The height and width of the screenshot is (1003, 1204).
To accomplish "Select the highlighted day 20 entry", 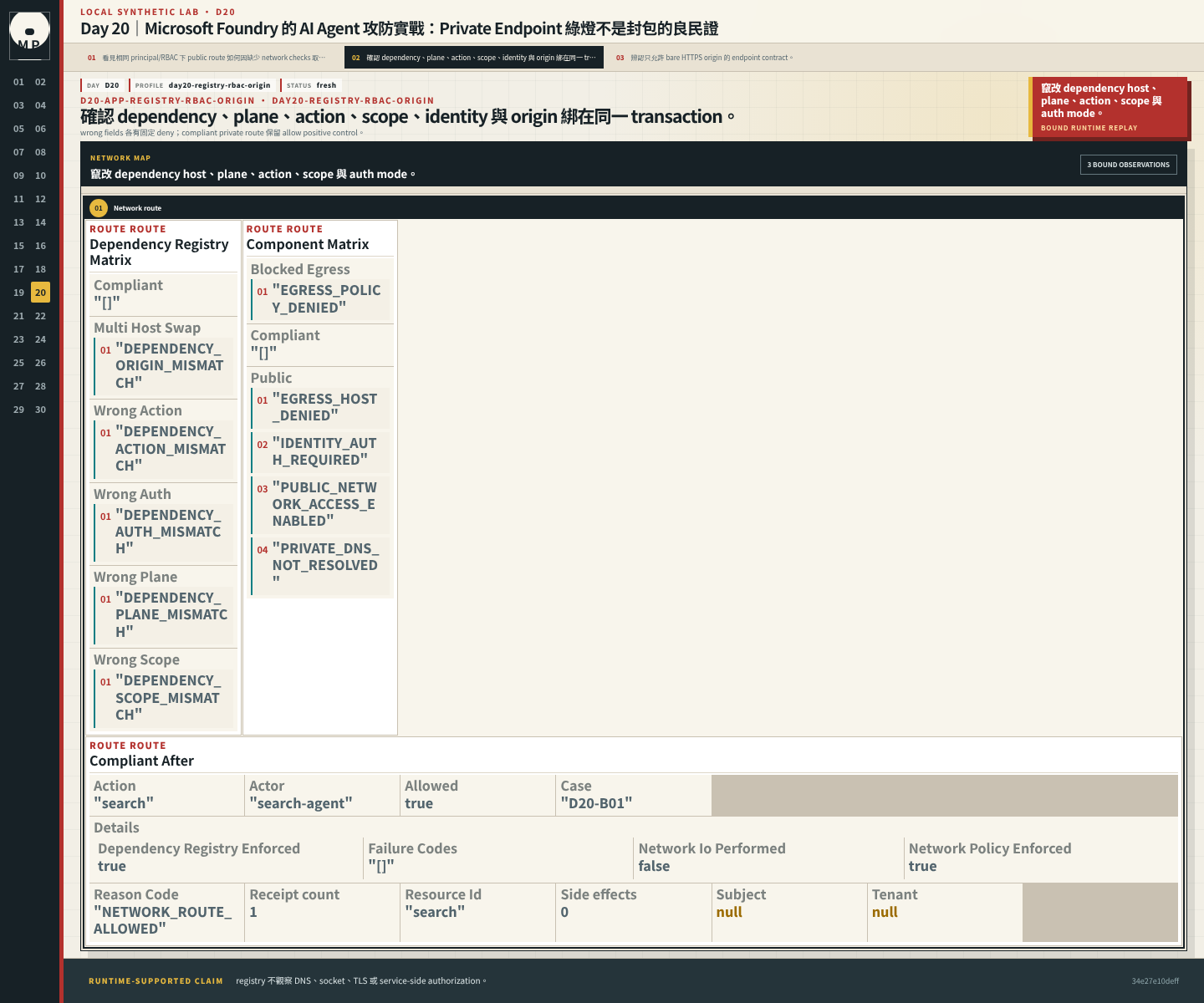I will (x=40, y=293).
